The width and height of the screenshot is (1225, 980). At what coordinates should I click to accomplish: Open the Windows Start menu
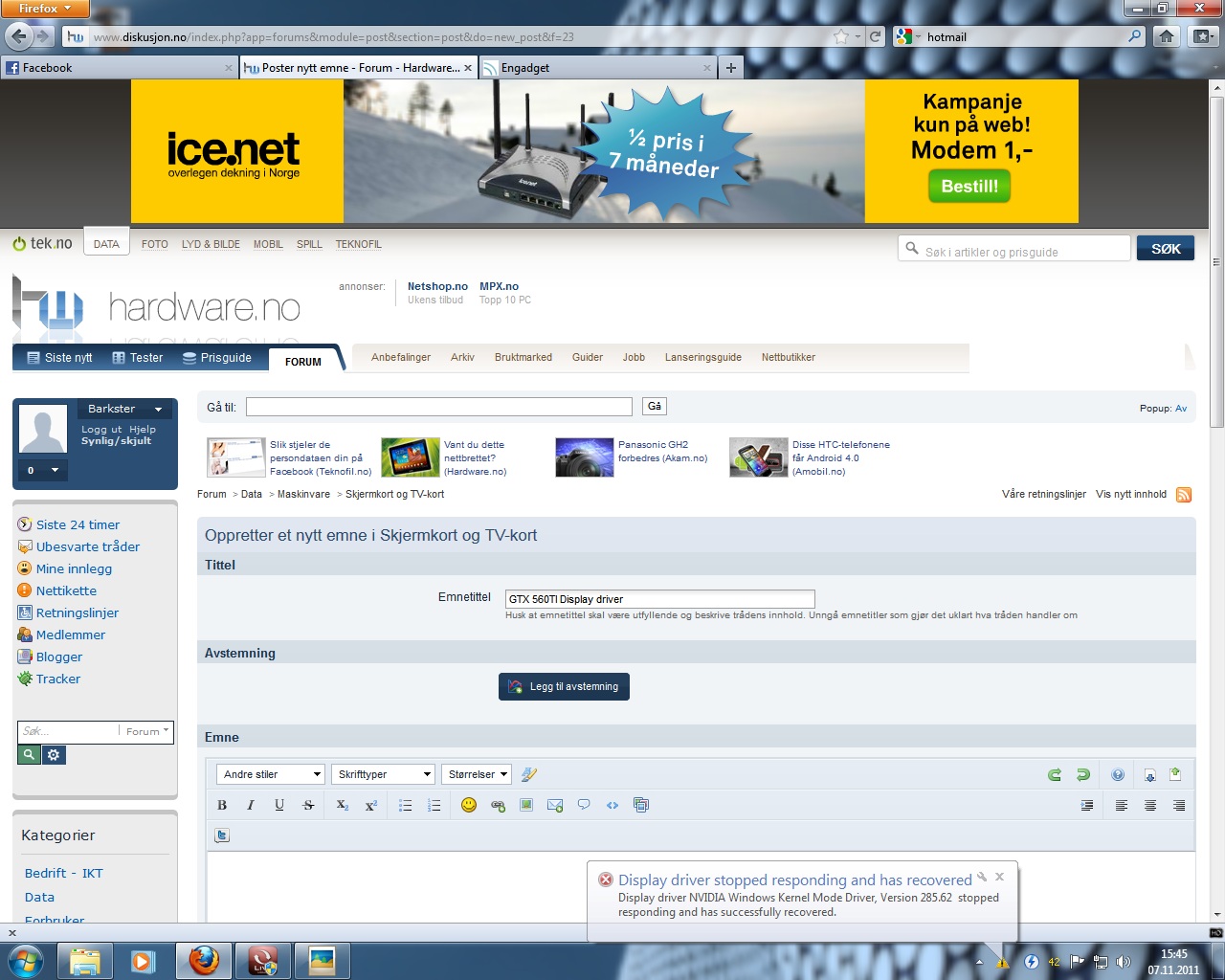[26, 960]
